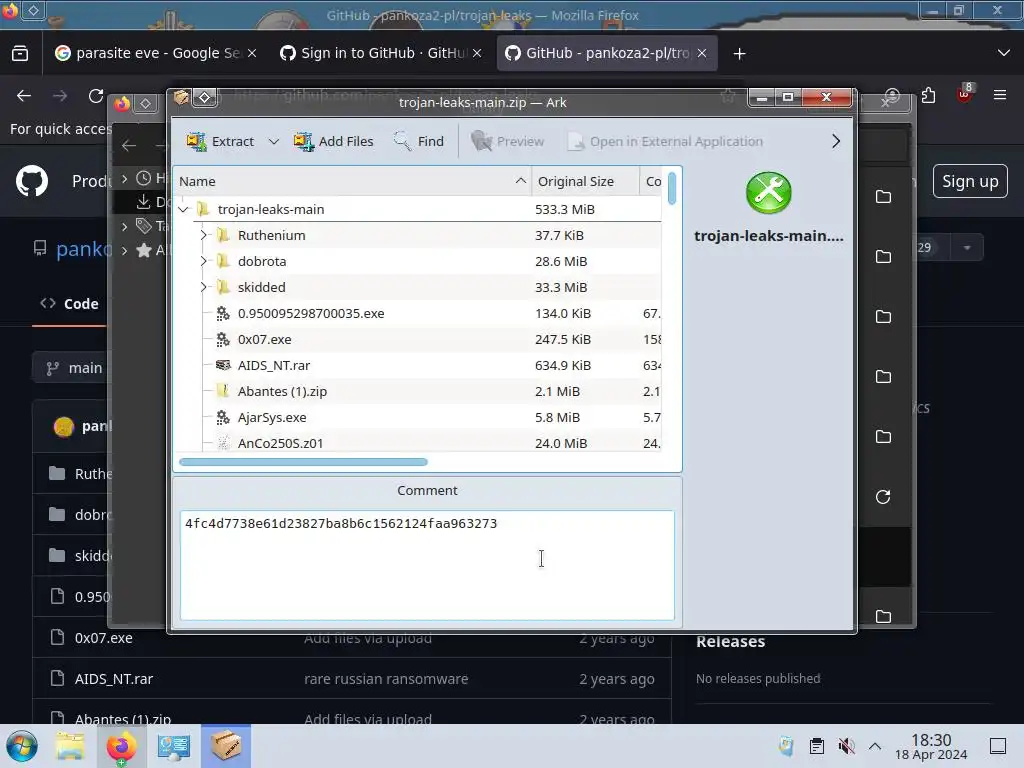Screen dimensions: 1024x768
Task: Click the uBlock Origin shield icon
Action: tap(965, 95)
